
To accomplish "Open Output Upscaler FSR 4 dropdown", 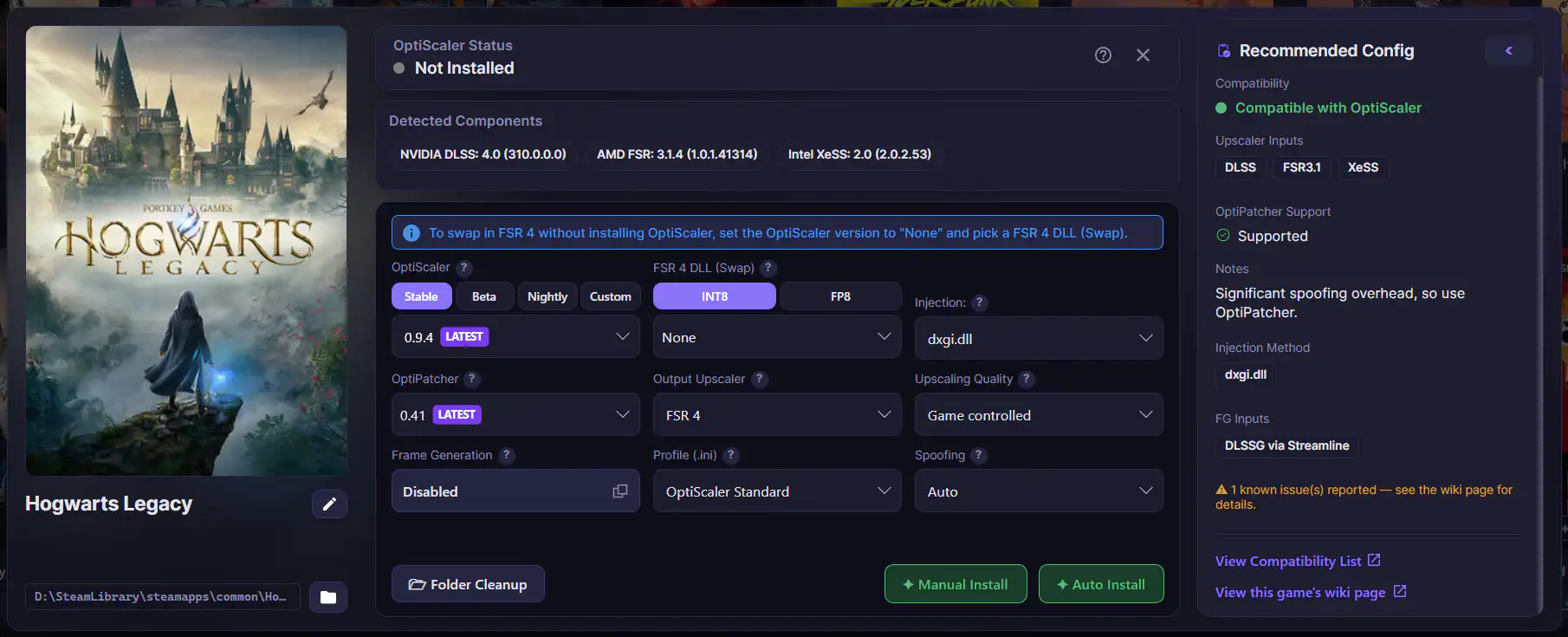I will point(777,415).
